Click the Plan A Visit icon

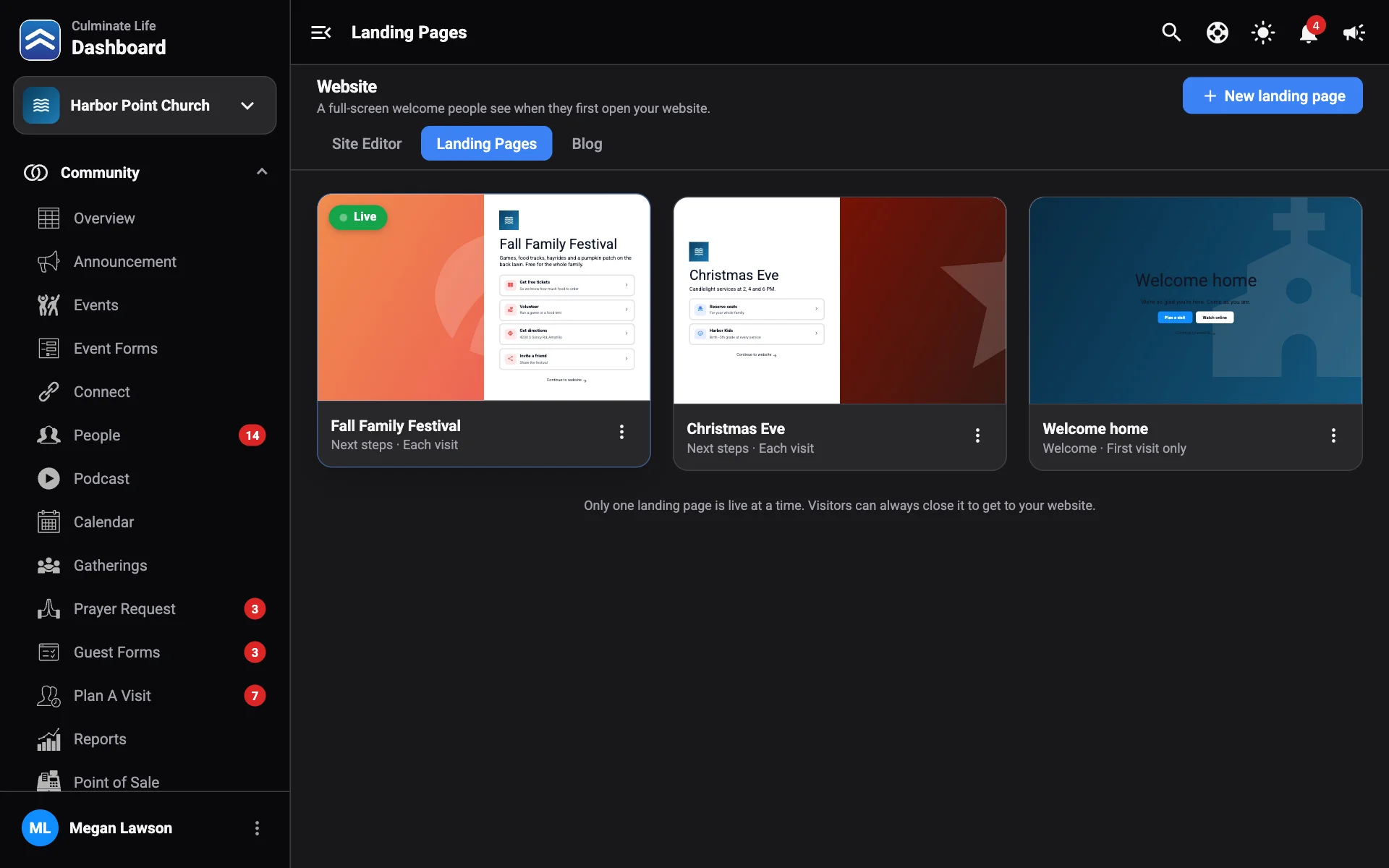pyautogui.click(x=48, y=696)
